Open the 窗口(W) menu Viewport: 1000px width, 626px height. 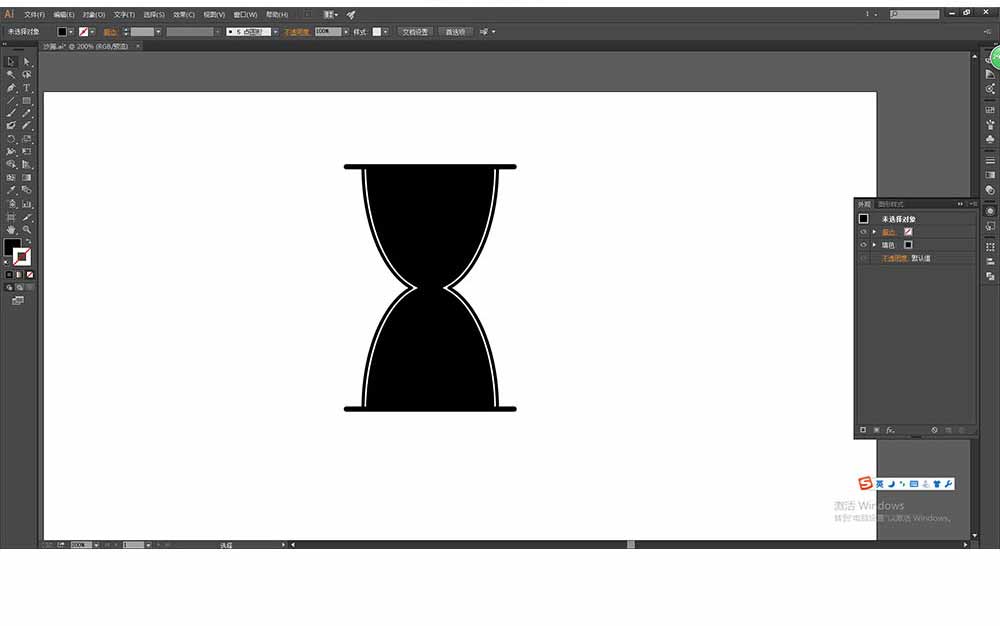(x=245, y=14)
